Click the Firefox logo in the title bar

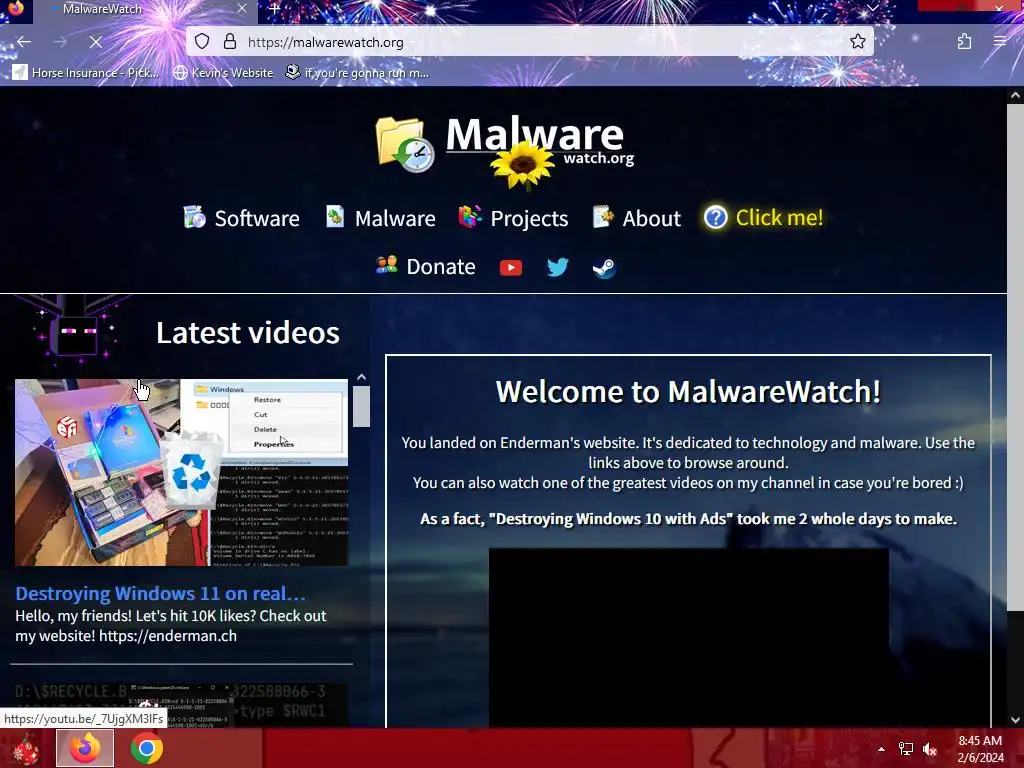[x=16, y=8]
